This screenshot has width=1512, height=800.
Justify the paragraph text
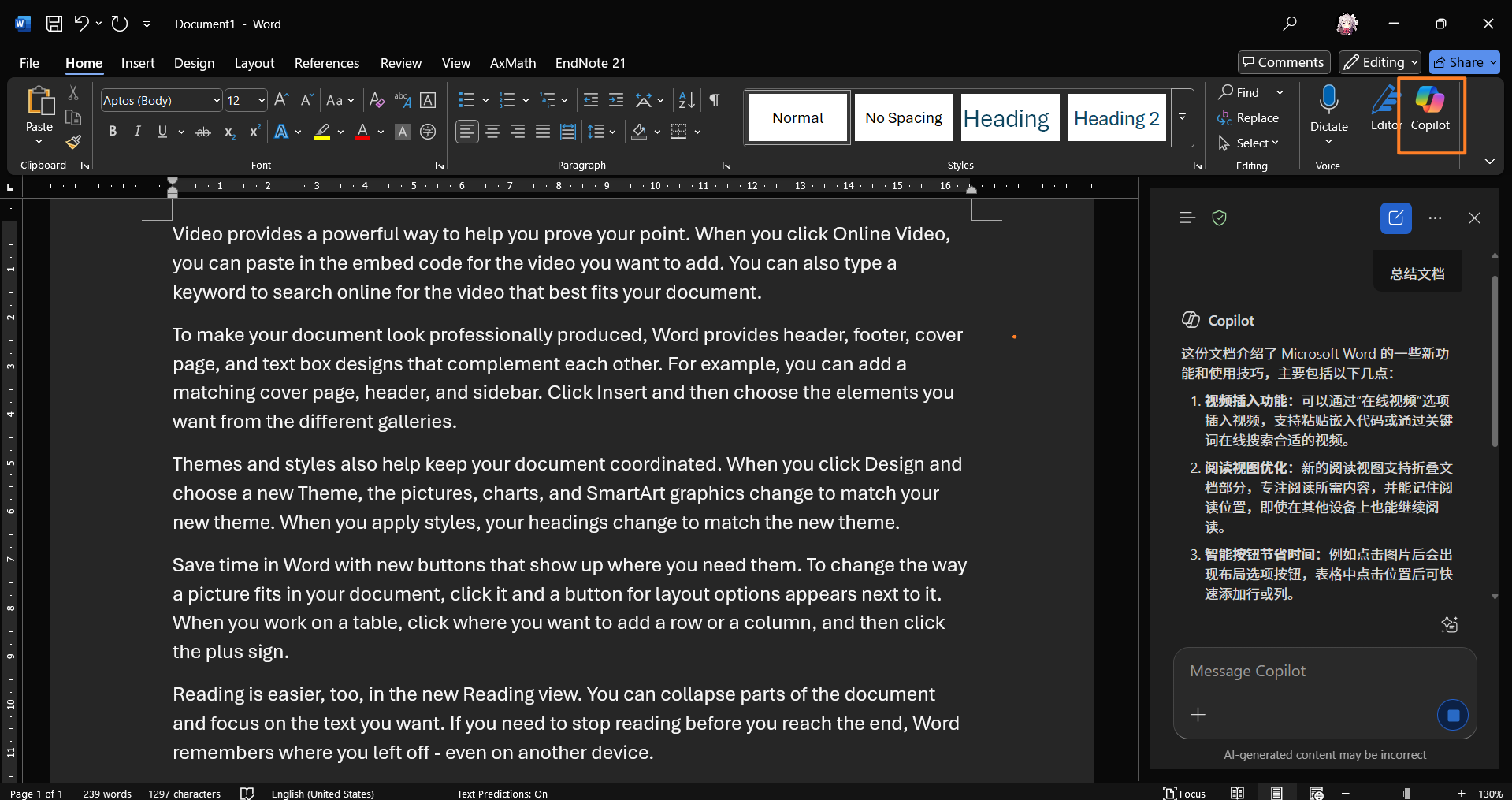tap(543, 132)
